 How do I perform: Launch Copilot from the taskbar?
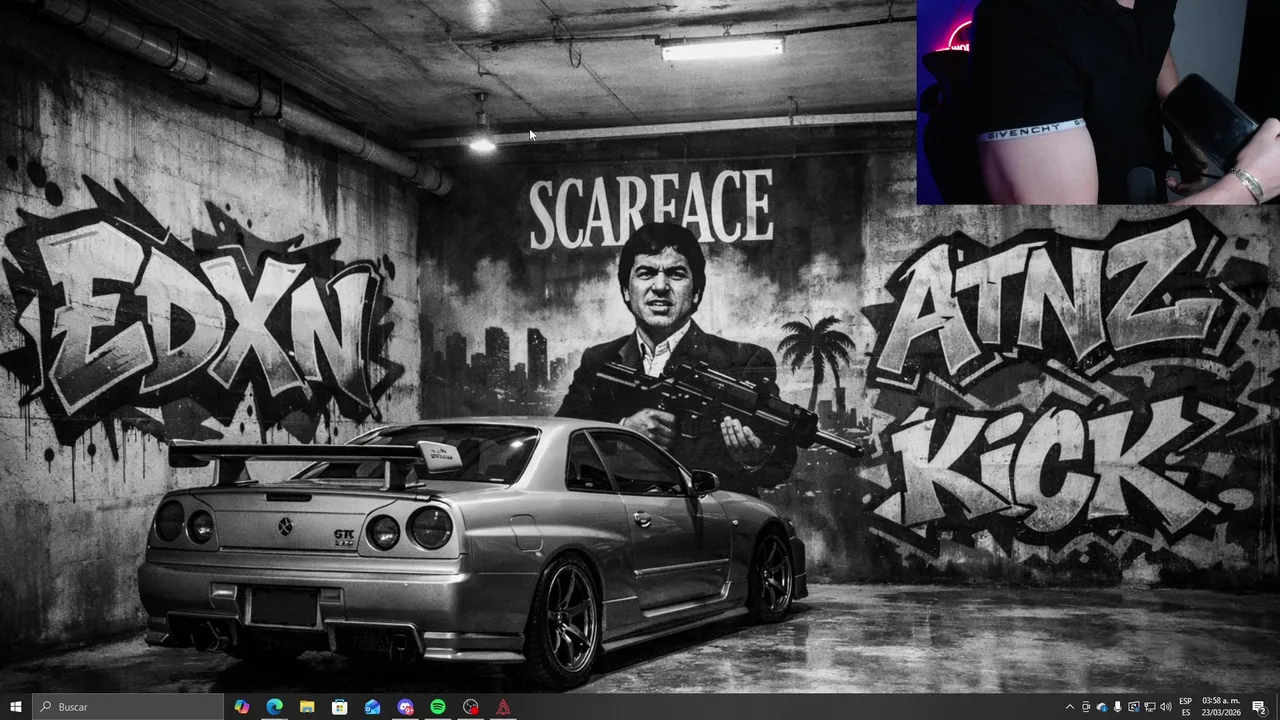[242, 707]
